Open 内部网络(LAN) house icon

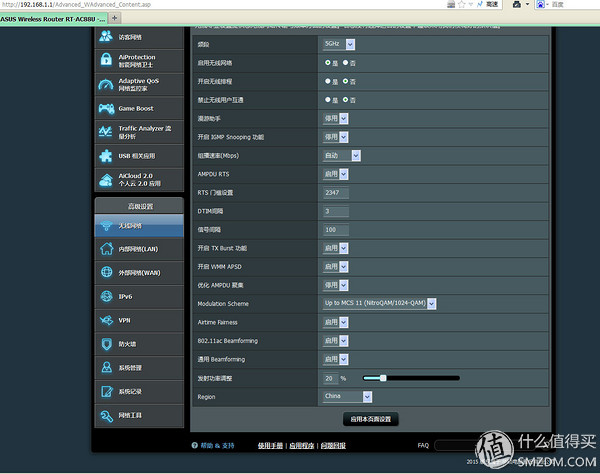click(x=106, y=249)
